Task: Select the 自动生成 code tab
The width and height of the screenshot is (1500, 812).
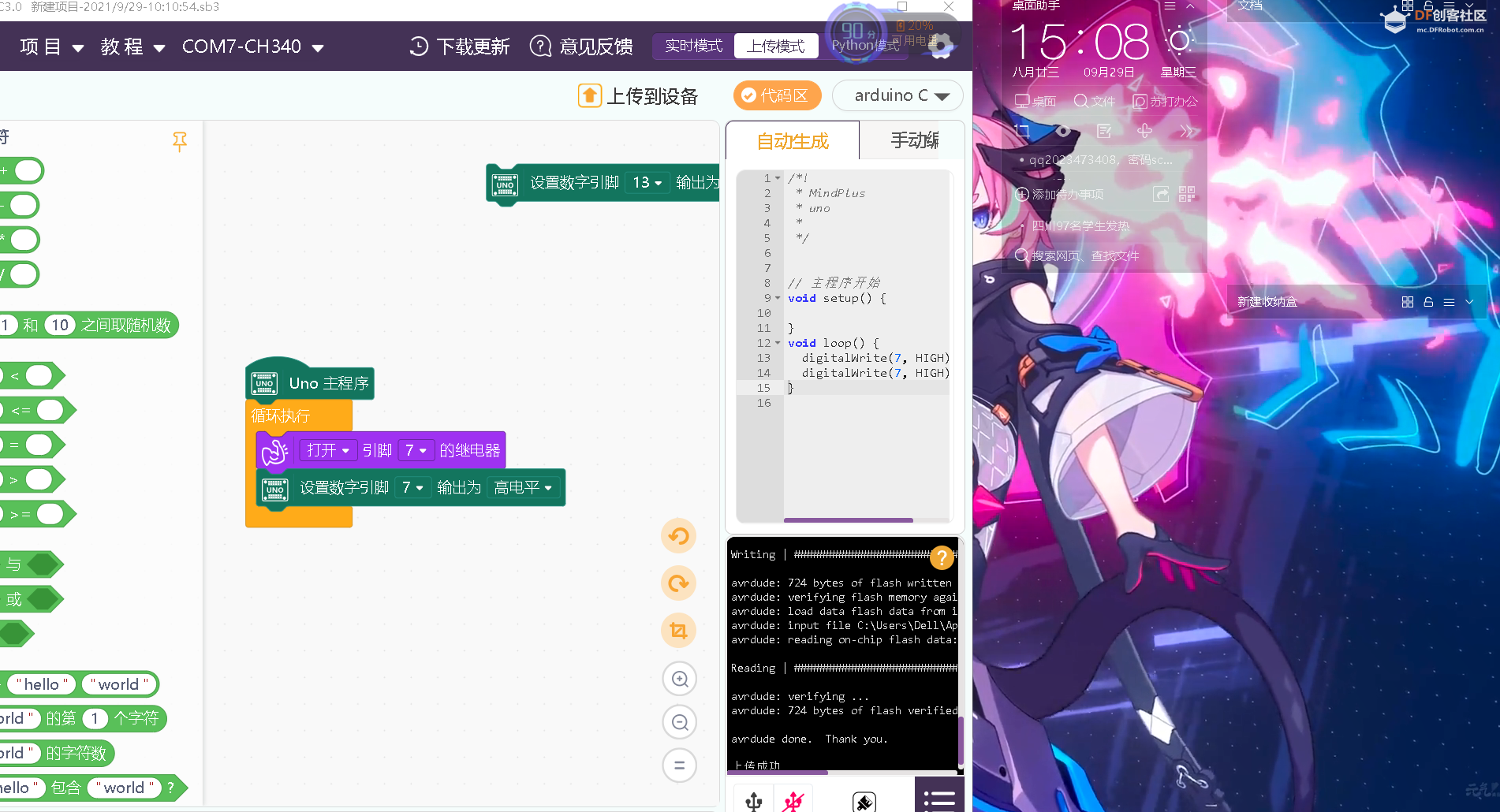Action: tap(793, 141)
